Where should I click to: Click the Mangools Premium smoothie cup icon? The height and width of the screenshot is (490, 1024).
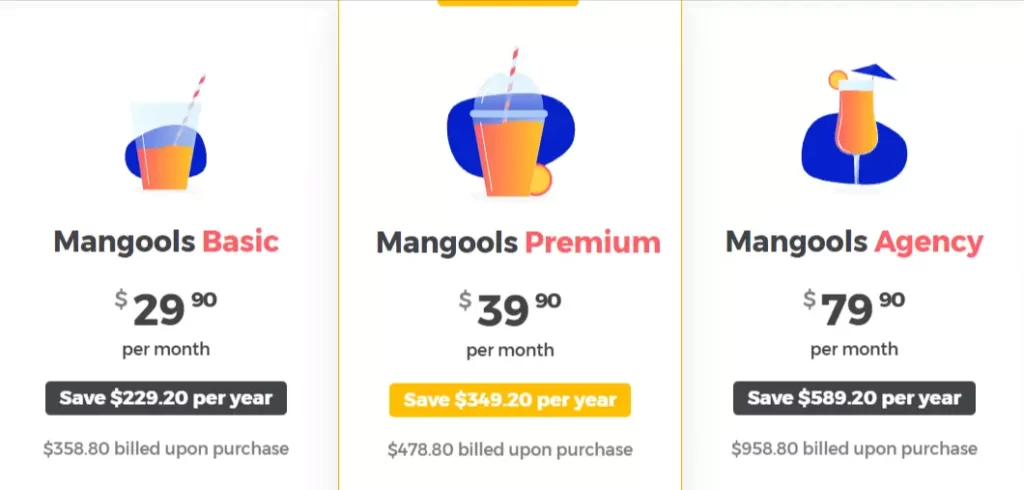point(510,123)
